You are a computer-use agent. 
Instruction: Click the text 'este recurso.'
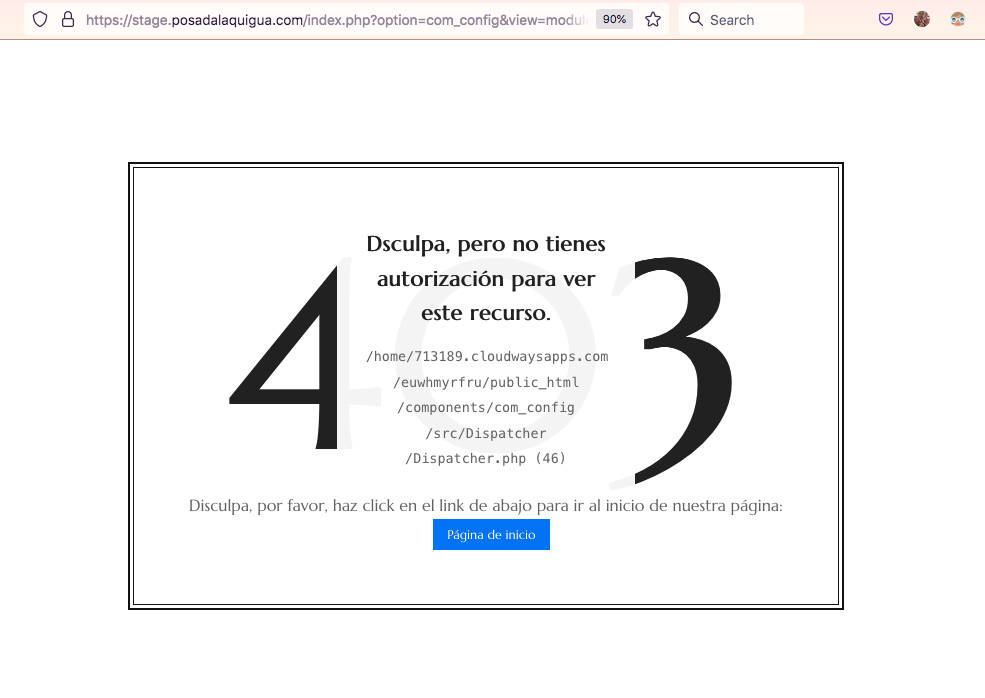click(x=486, y=312)
